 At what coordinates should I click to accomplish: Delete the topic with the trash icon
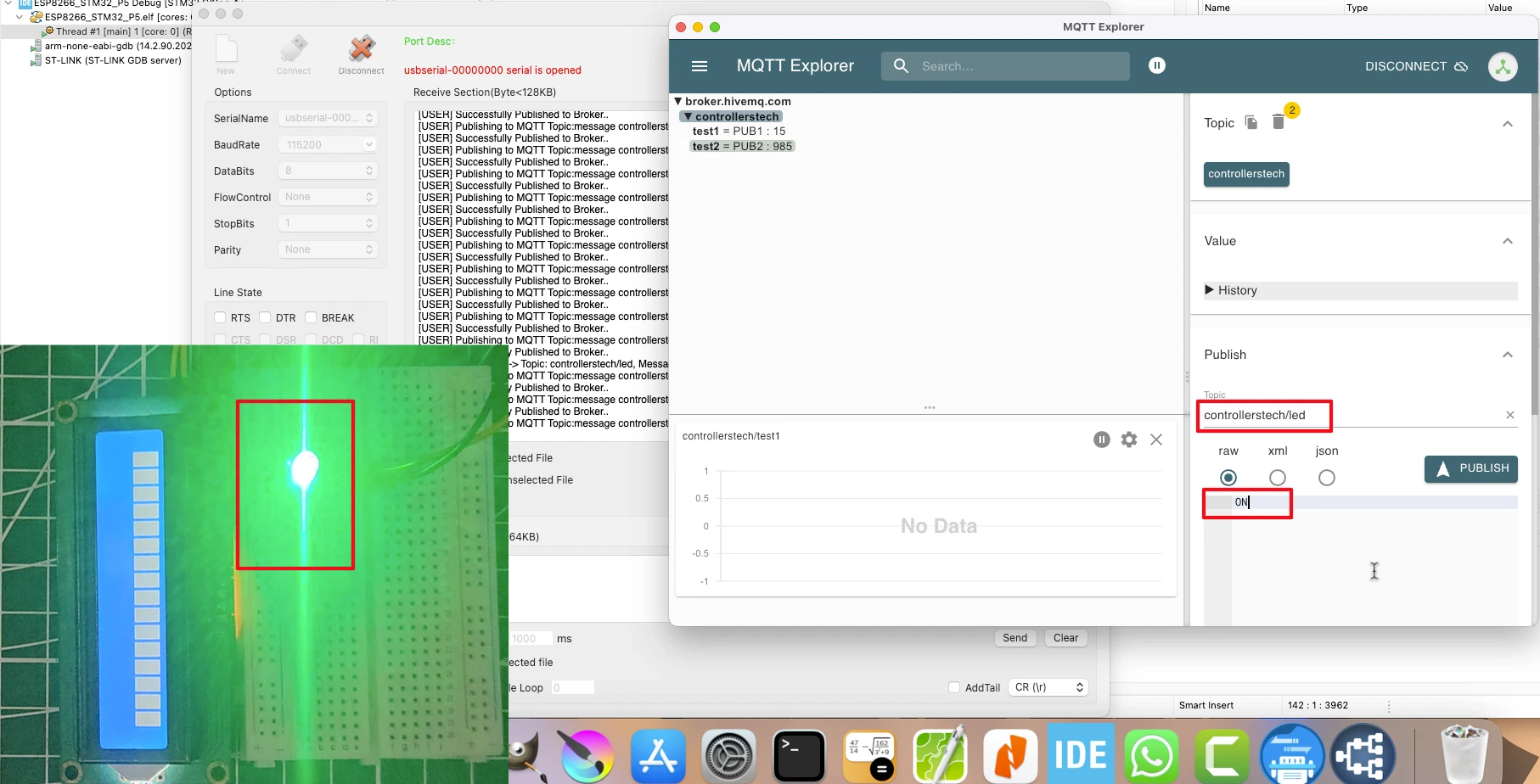point(1279,122)
